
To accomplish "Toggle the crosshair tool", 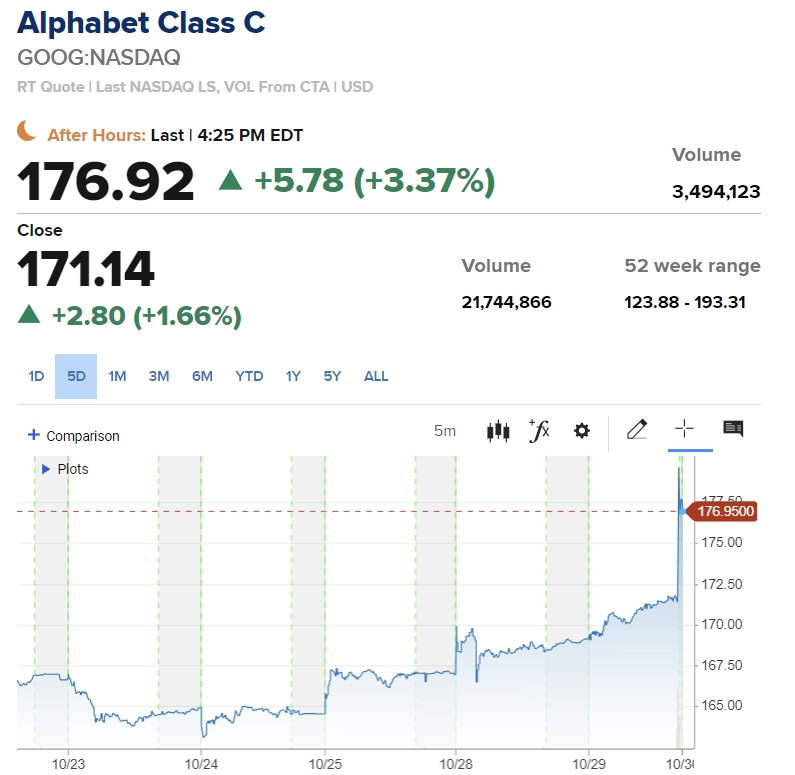I will pyautogui.click(x=684, y=430).
